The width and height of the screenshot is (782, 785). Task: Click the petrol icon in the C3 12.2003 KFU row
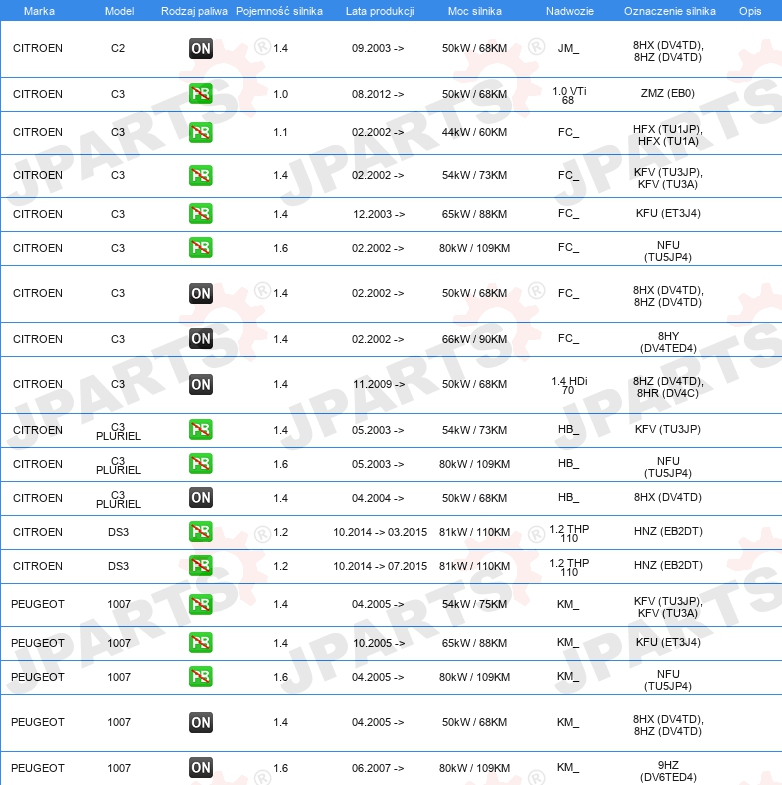tap(201, 214)
